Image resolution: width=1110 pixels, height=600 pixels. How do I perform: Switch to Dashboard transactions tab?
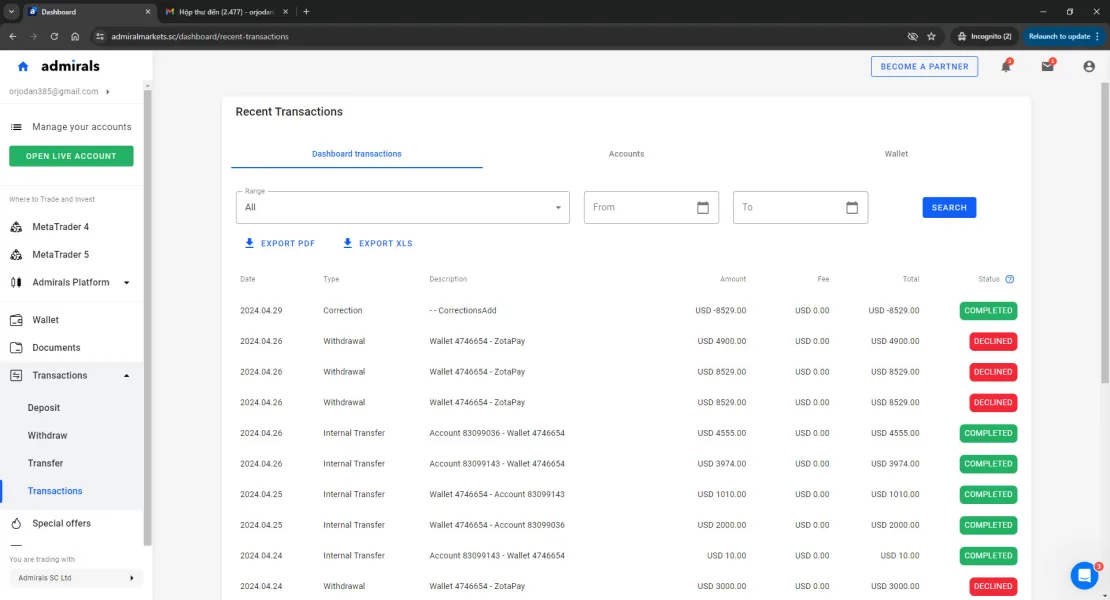point(357,154)
